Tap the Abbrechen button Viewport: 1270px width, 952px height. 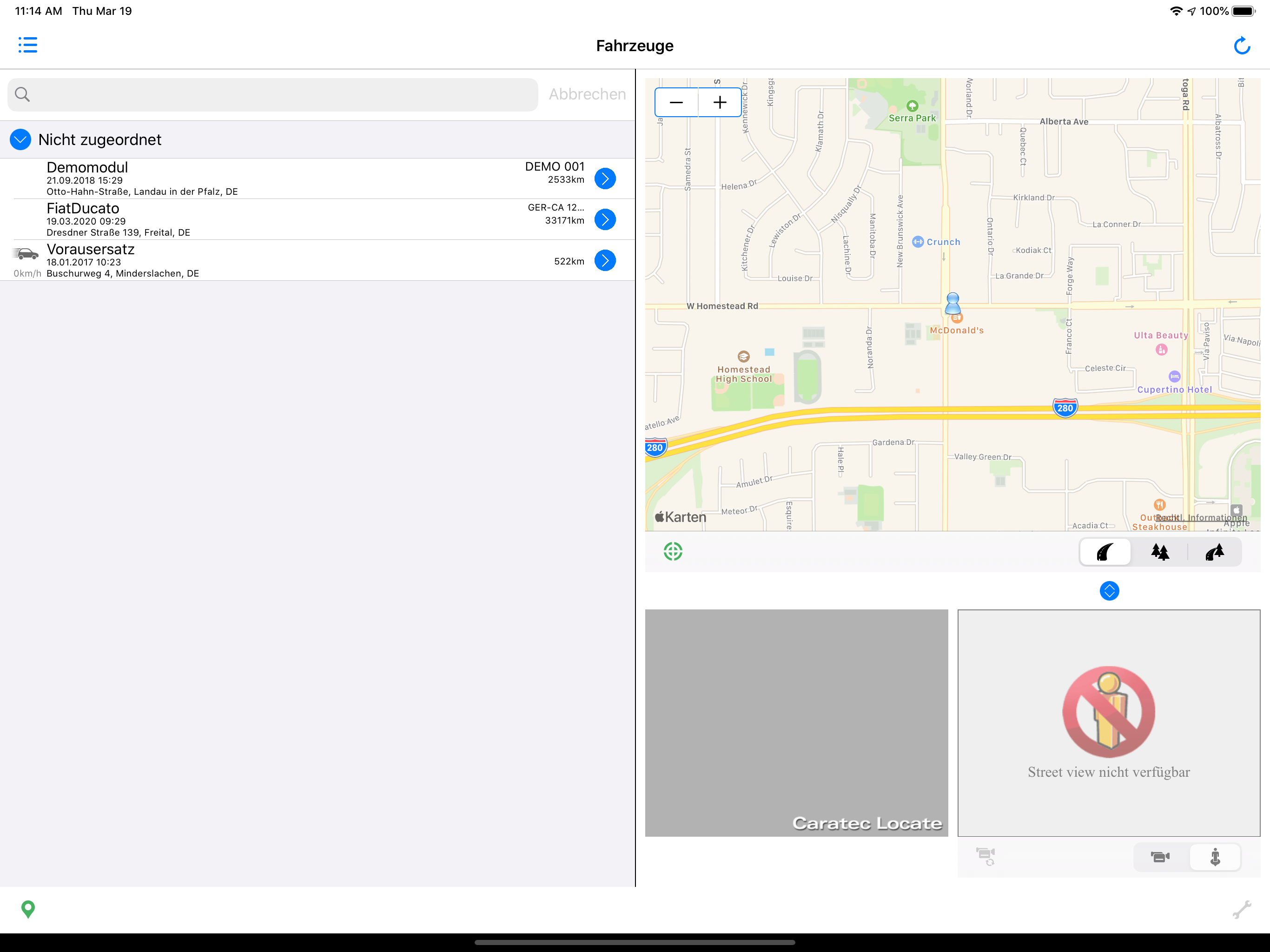click(x=587, y=94)
